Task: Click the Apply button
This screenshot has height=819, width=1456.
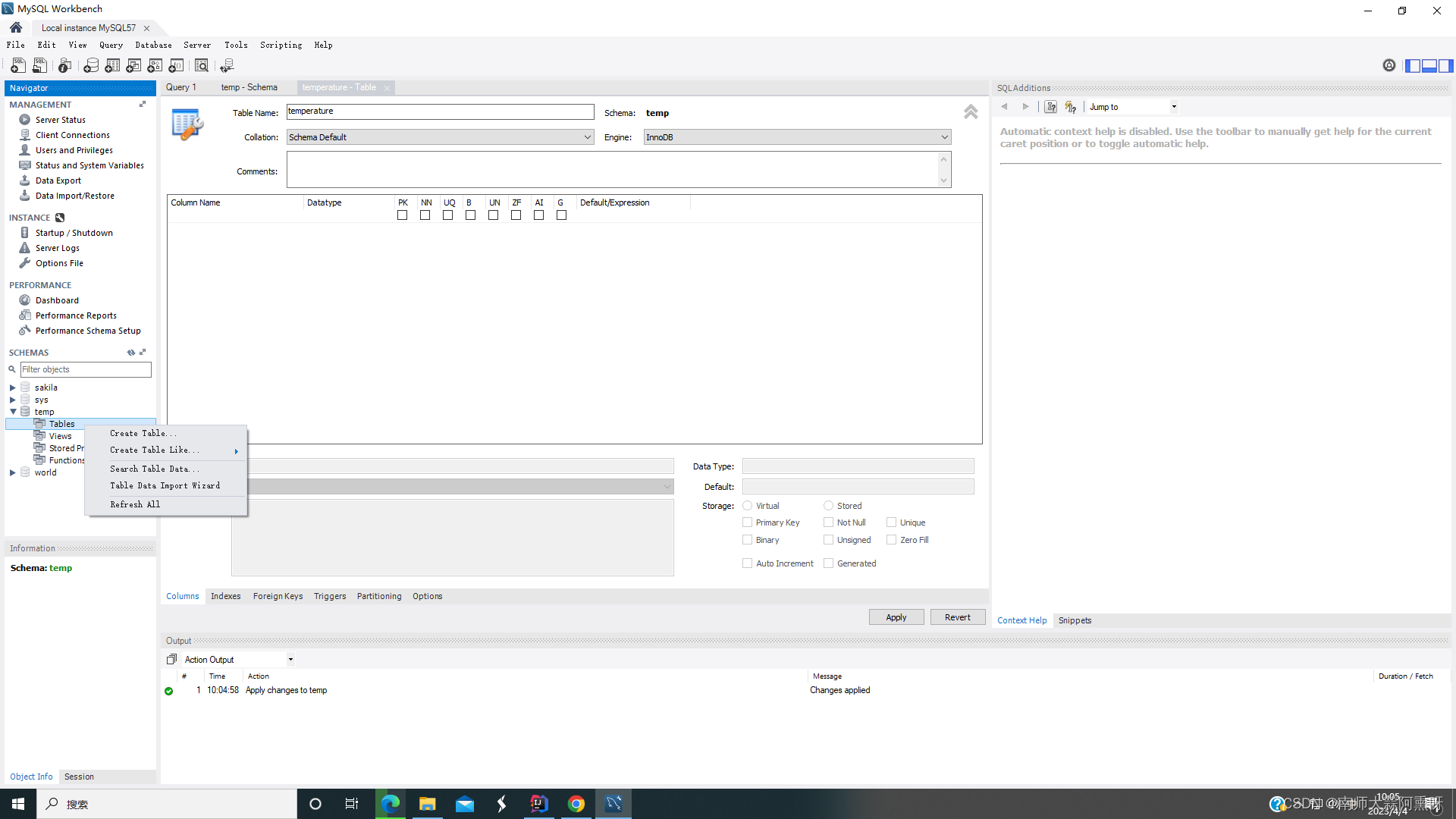Action: pos(896,617)
